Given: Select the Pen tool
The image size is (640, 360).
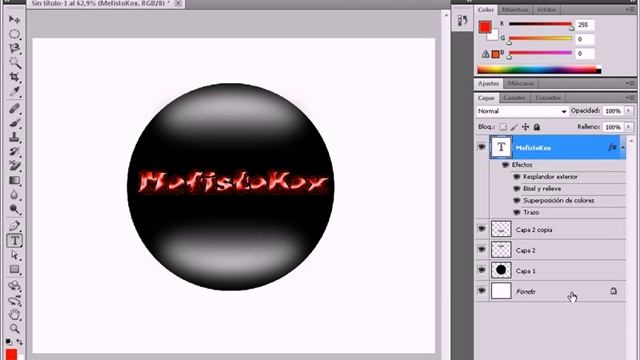Looking at the screenshot, I should (14, 226).
